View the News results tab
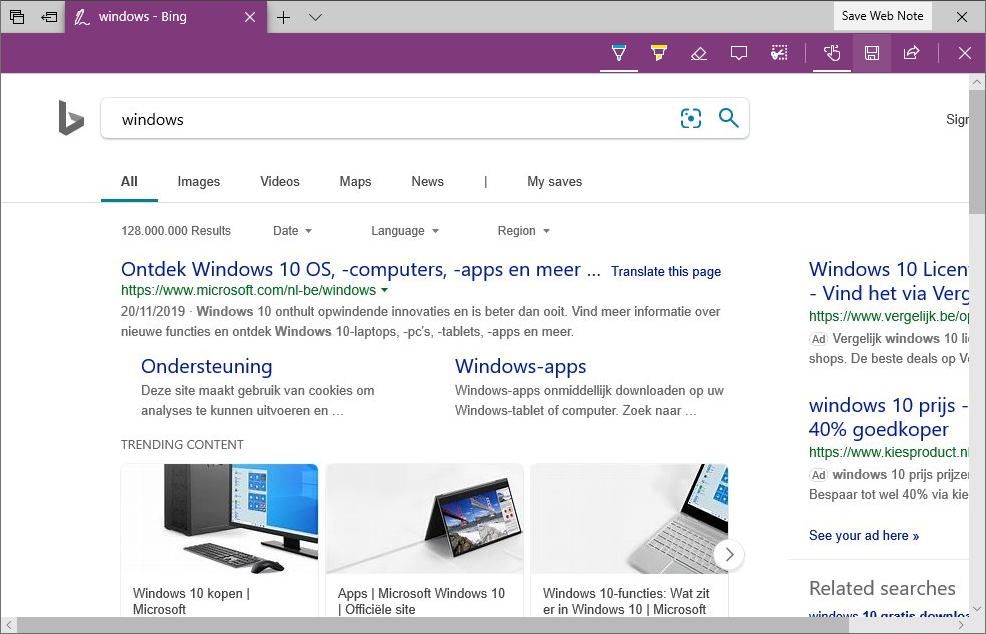Viewport: 986px width, 634px height. 428,182
